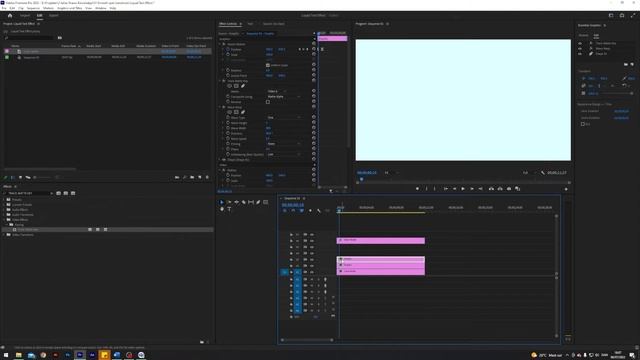Play the sequence in the Program monitor
This screenshot has width=640, height=360.
click(463, 189)
